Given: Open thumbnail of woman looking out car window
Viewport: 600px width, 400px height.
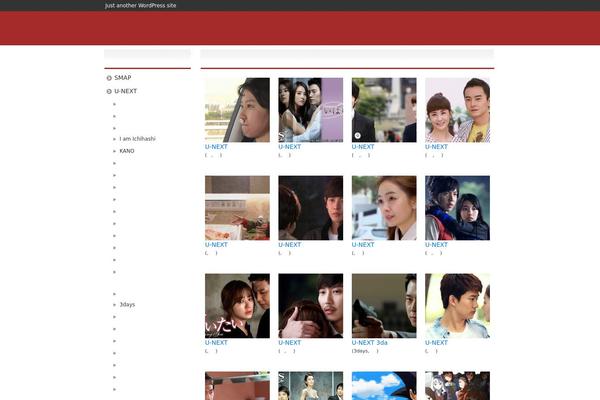Looking at the screenshot, I should pos(237,110).
